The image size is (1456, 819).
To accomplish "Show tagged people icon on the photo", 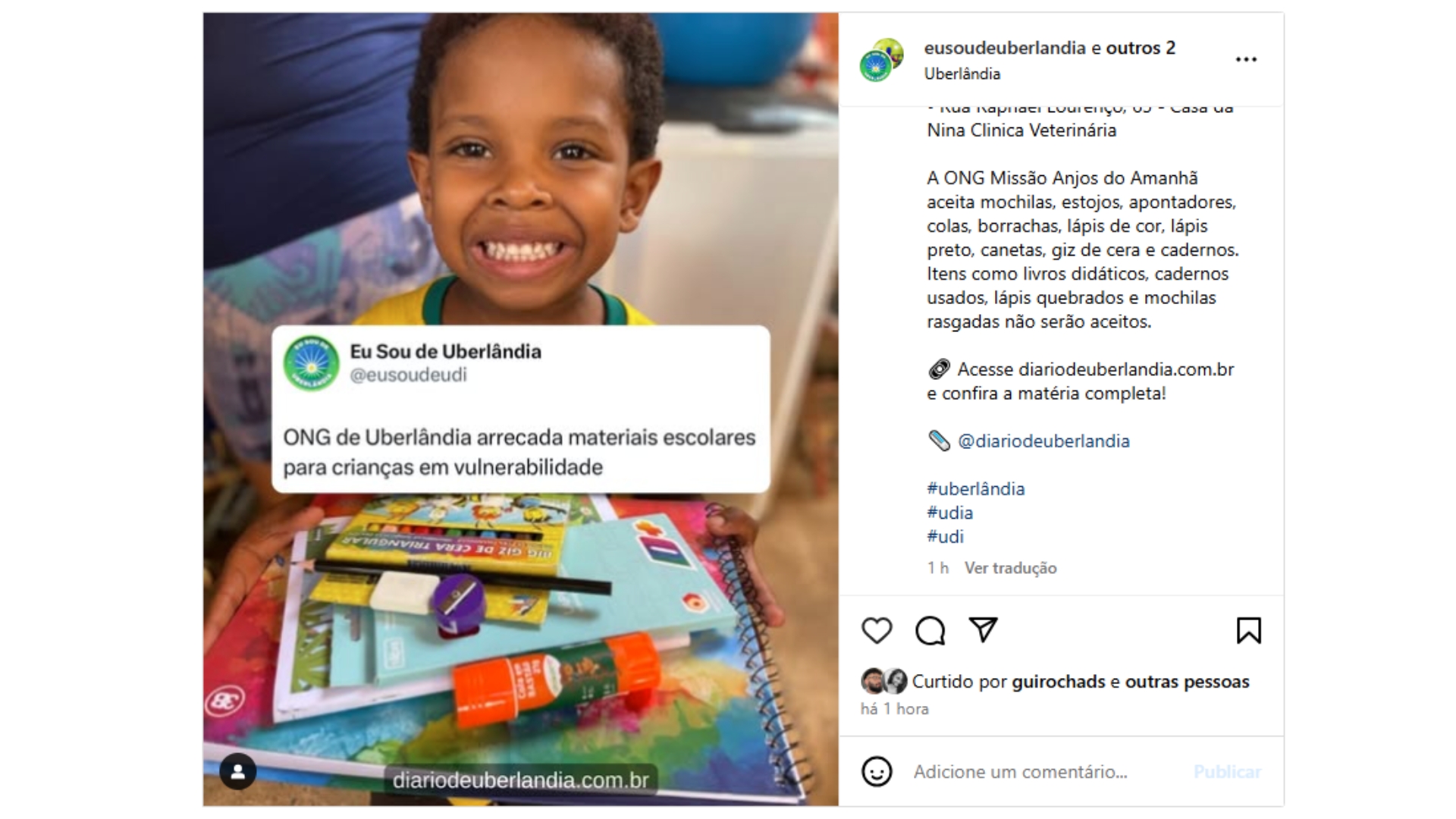I will 237,772.
